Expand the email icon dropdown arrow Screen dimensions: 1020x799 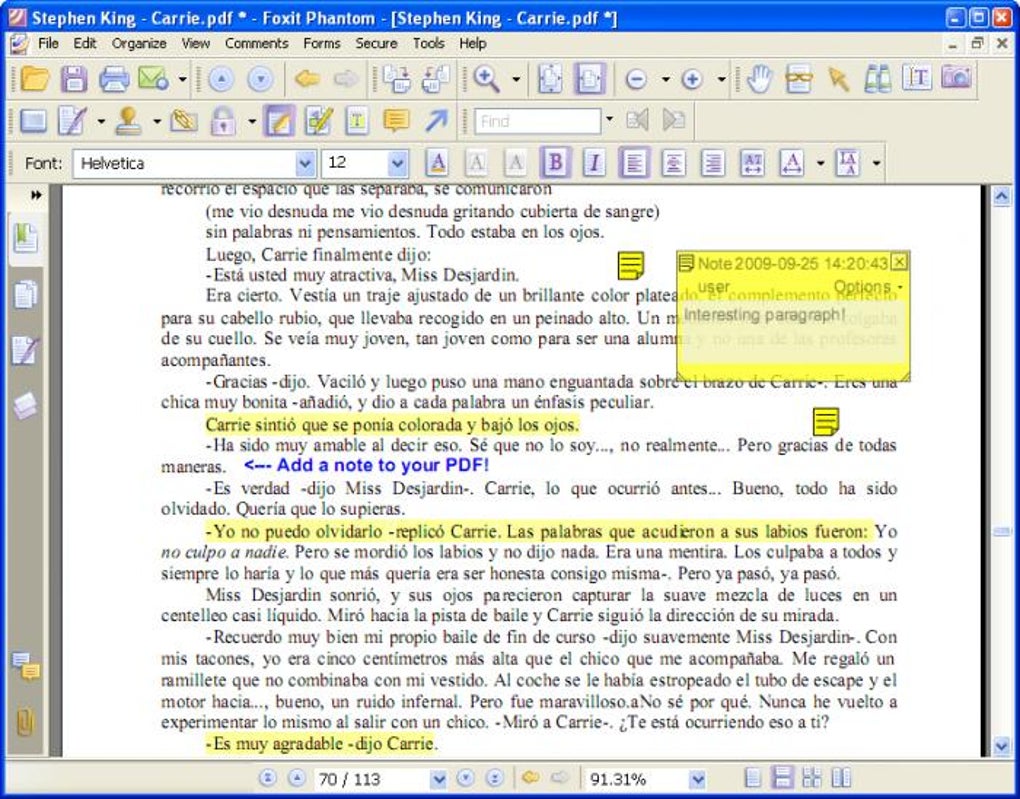[x=183, y=79]
